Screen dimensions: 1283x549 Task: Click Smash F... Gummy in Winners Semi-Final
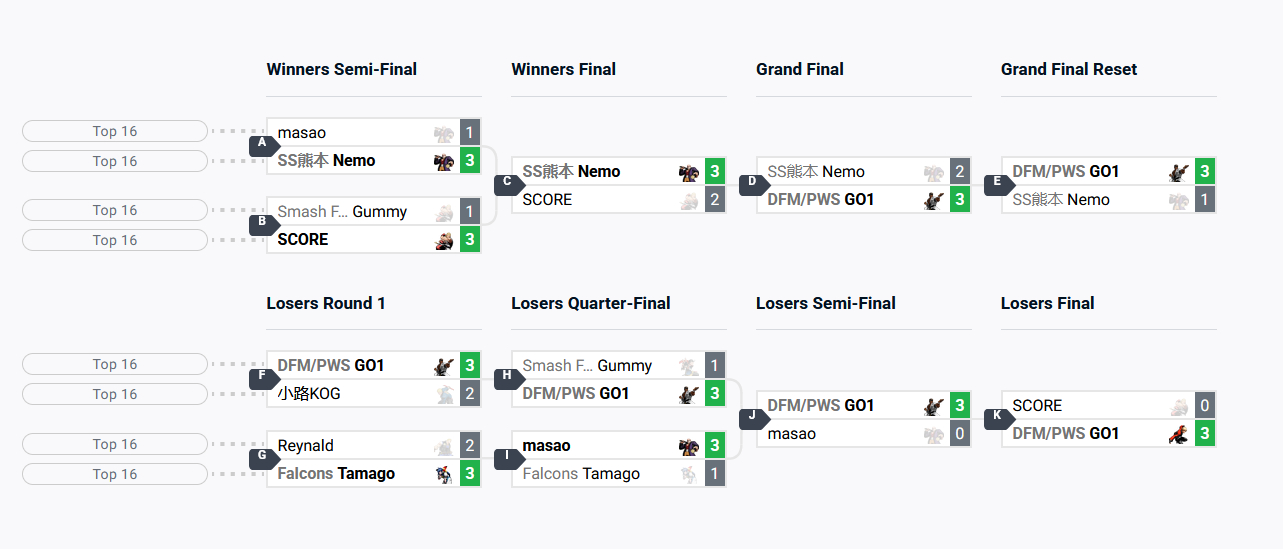[342, 212]
